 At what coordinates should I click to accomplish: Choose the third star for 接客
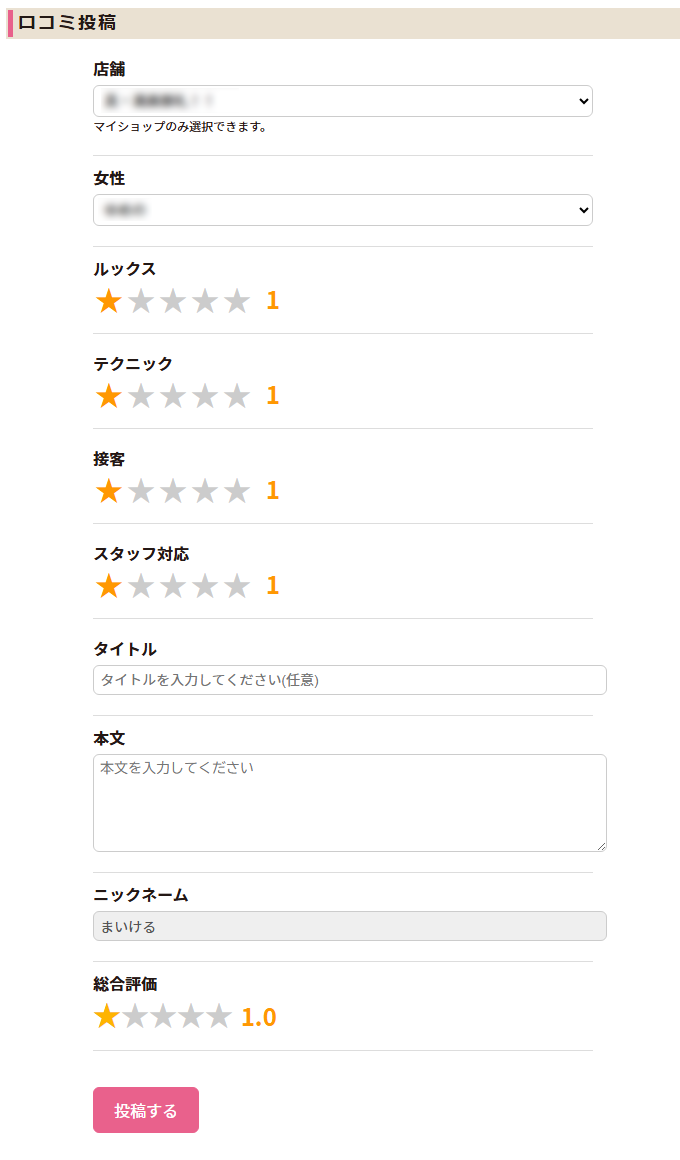click(173, 491)
